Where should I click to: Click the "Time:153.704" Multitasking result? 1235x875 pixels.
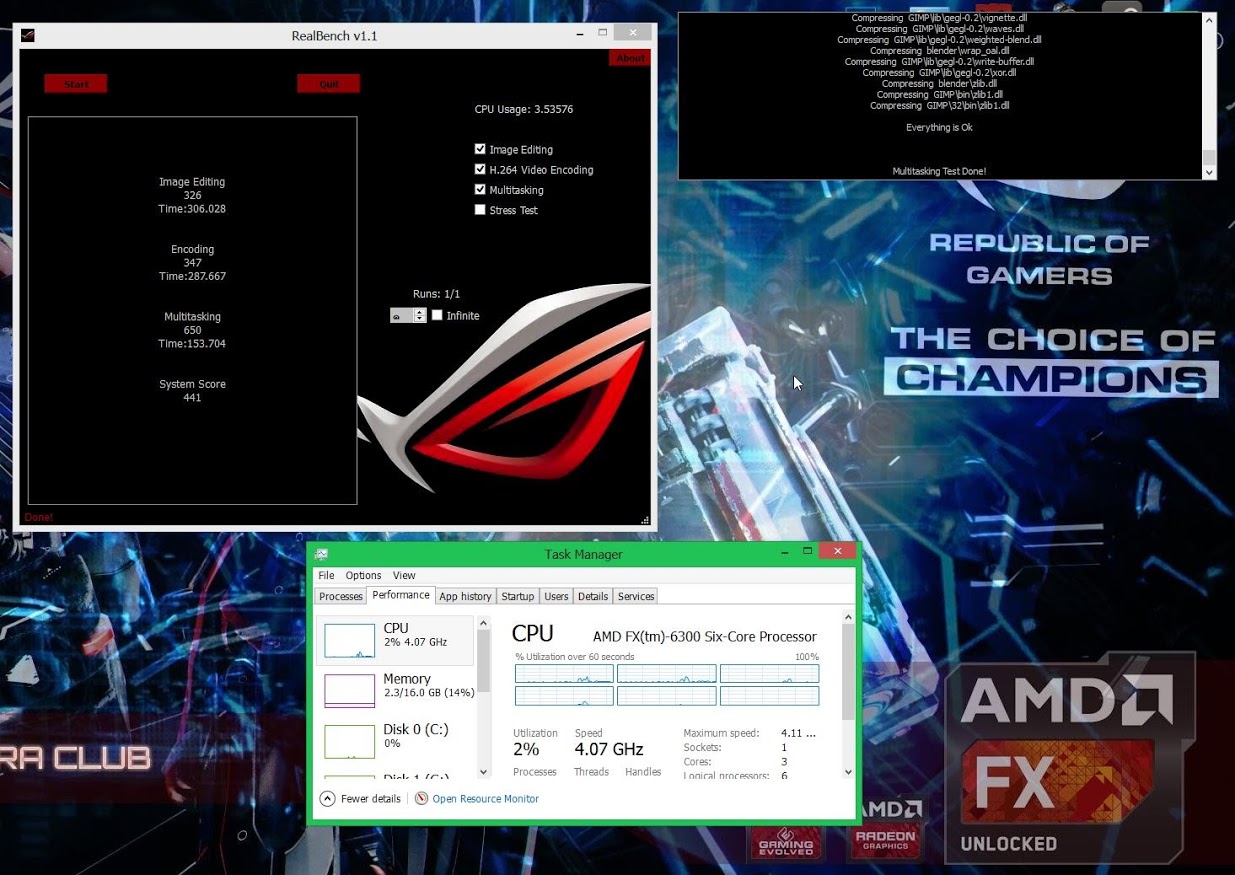[x=192, y=343]
